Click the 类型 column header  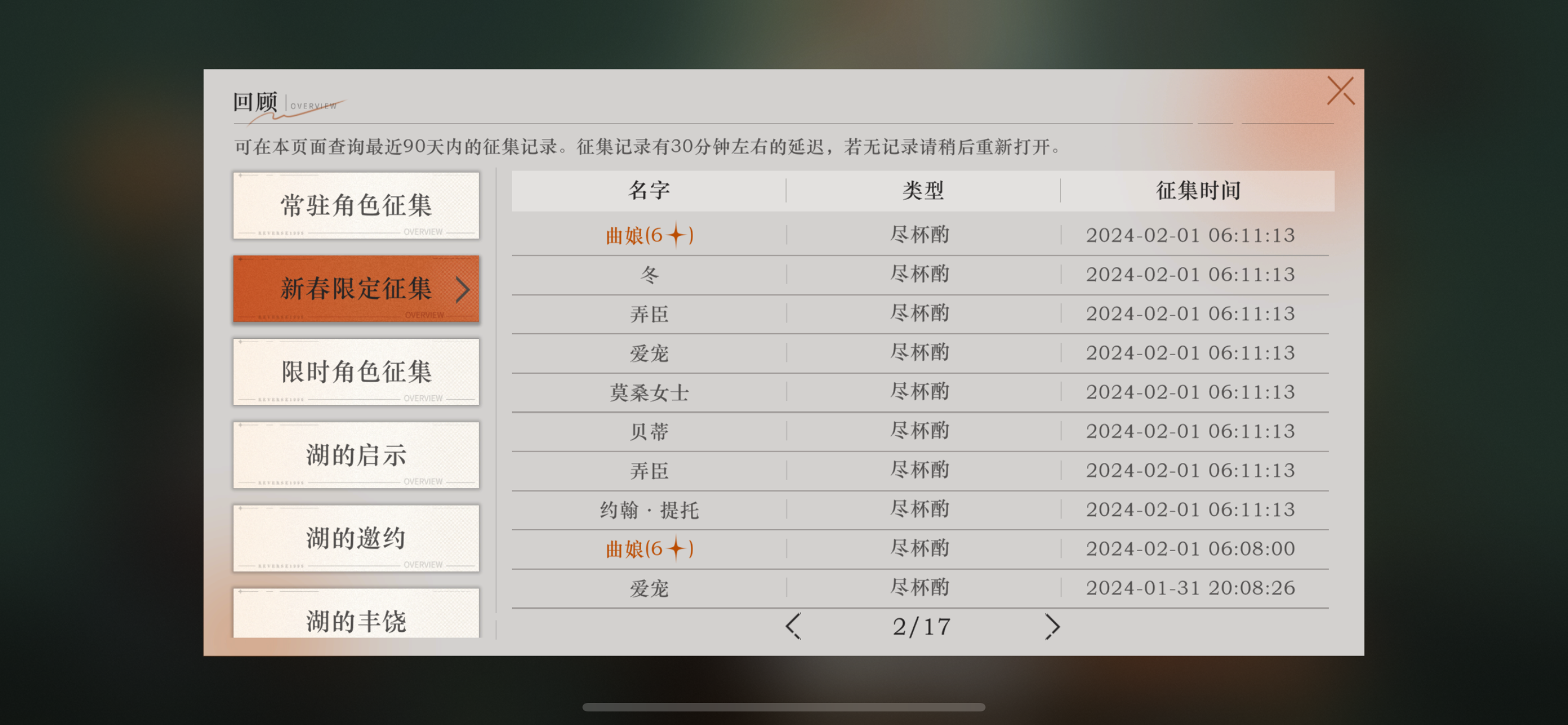pos(923,190)
